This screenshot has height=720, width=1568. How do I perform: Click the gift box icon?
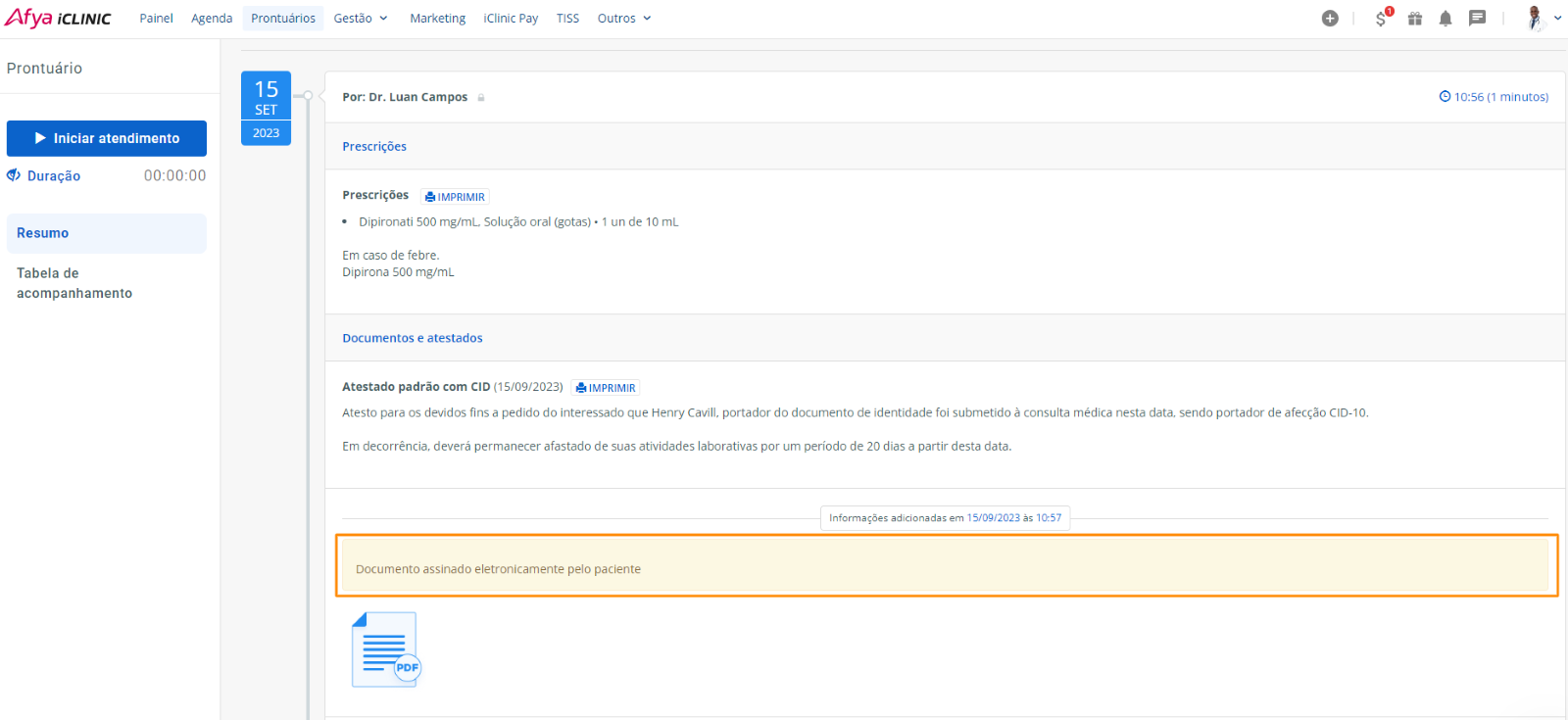coord(1415,19)
